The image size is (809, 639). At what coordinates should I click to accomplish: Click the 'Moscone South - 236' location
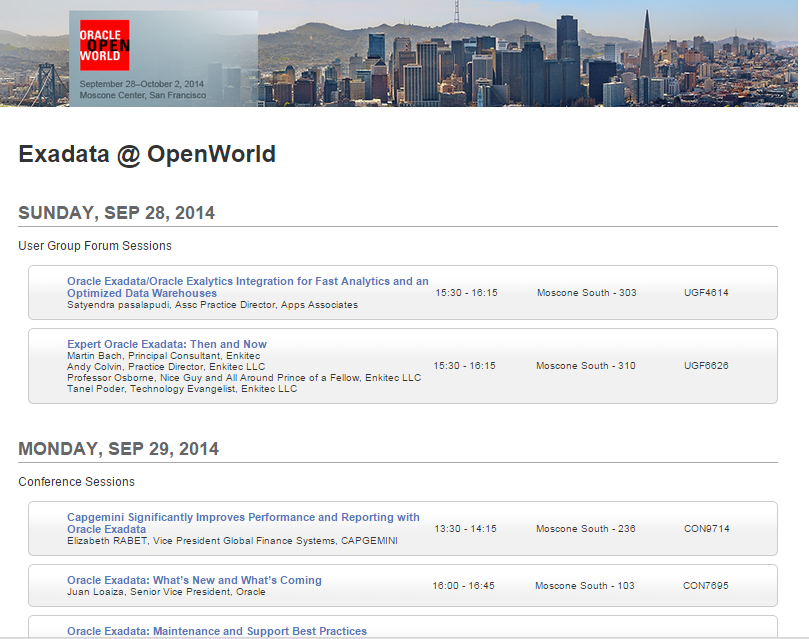point(586,529)
